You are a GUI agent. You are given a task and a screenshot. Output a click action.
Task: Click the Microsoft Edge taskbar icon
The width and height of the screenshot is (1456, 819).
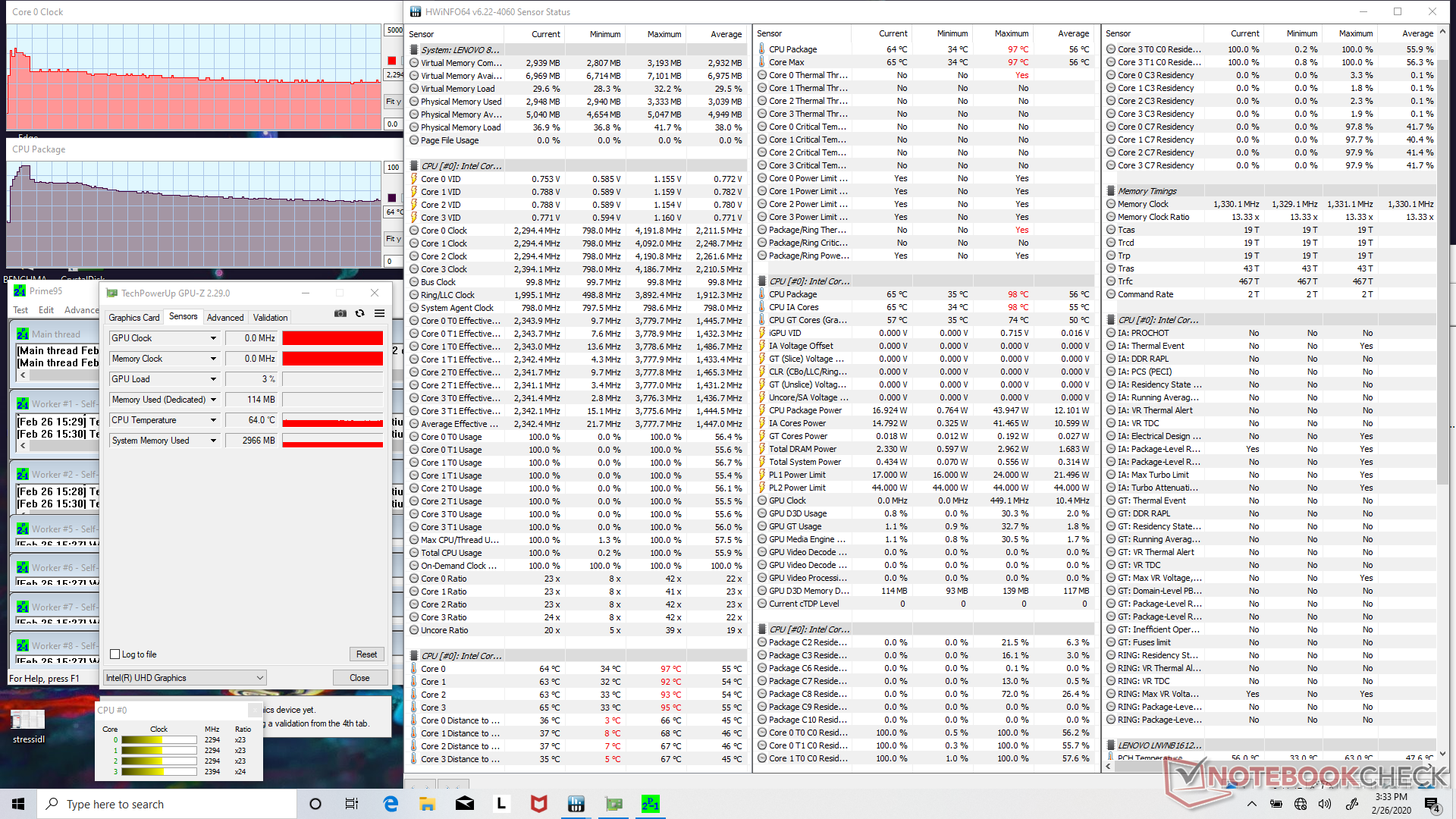click(391, 804)
